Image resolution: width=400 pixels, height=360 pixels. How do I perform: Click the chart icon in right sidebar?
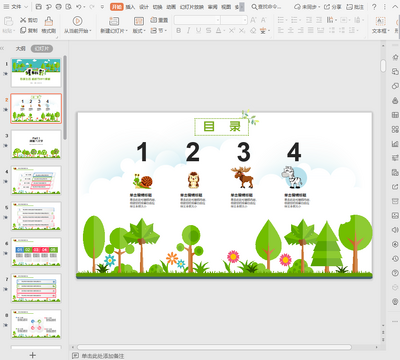click(x=395, y=144)
